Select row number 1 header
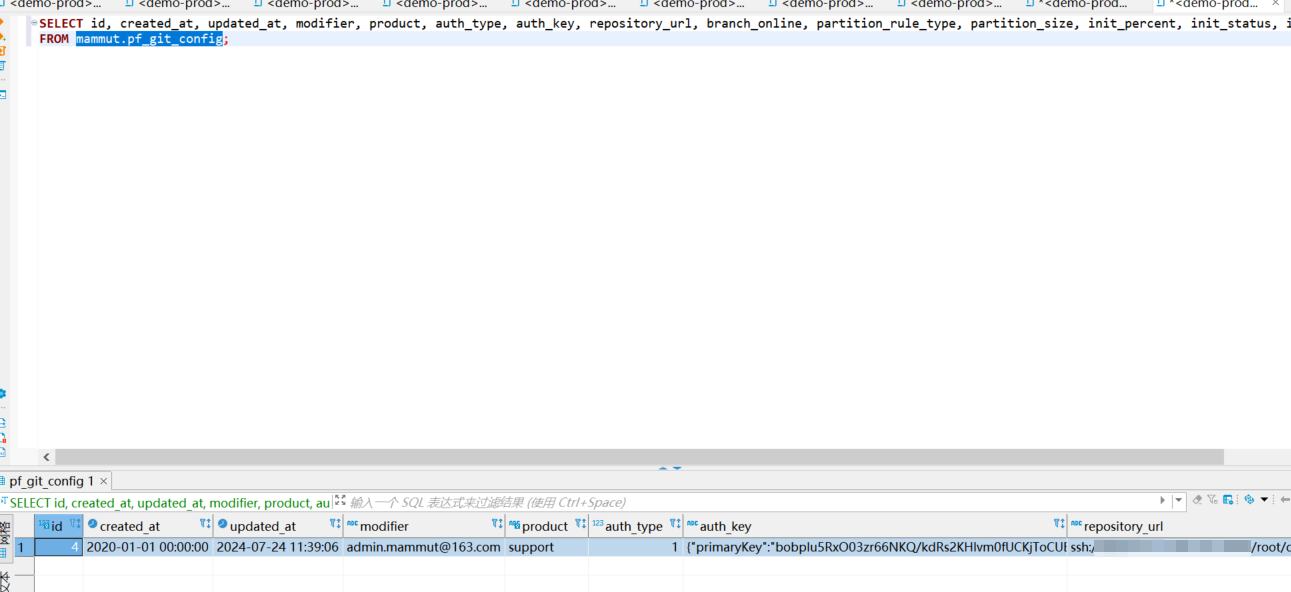Viewport: 1291px width, 592px height. tap(20, 547)
